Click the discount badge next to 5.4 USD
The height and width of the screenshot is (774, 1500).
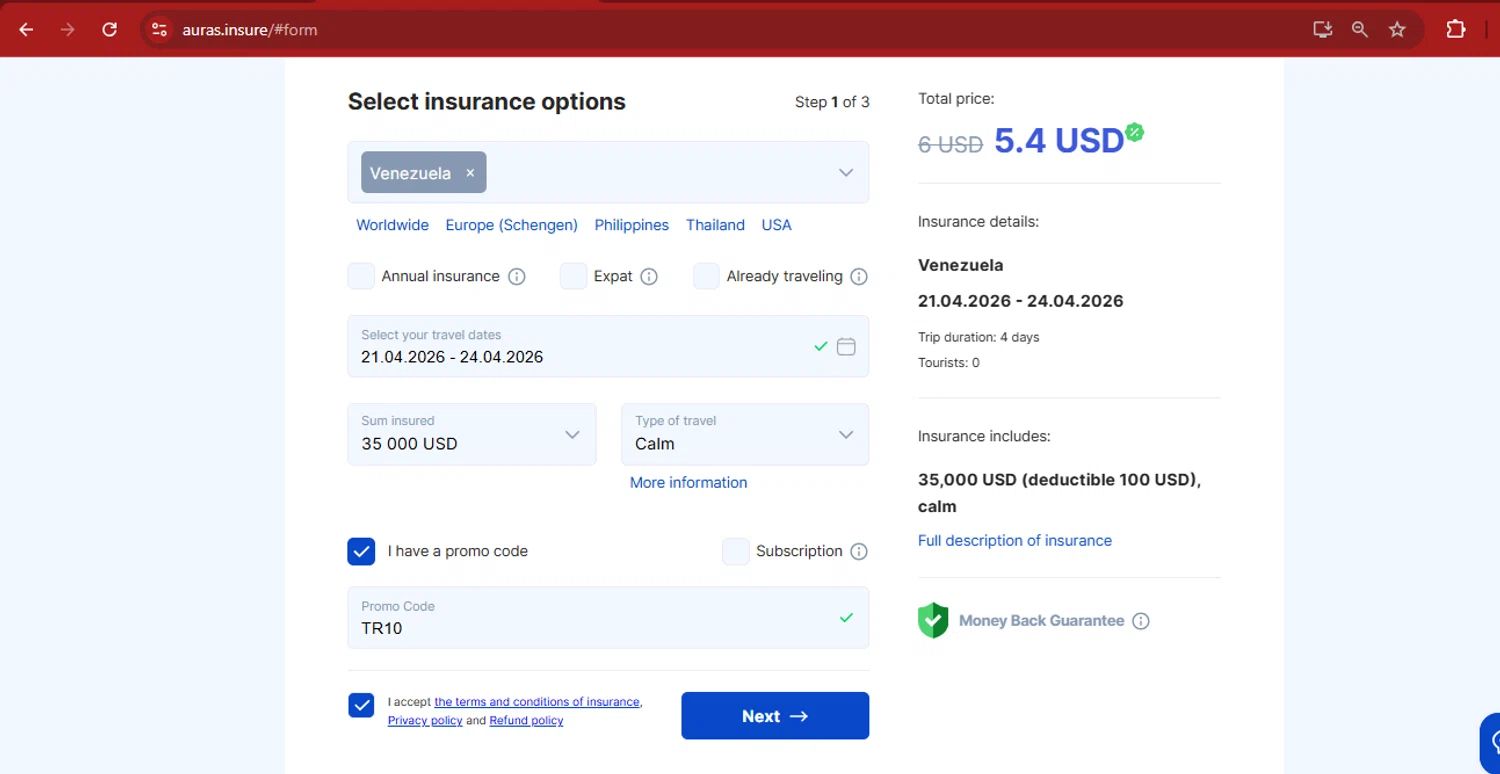coord(1134,132)
